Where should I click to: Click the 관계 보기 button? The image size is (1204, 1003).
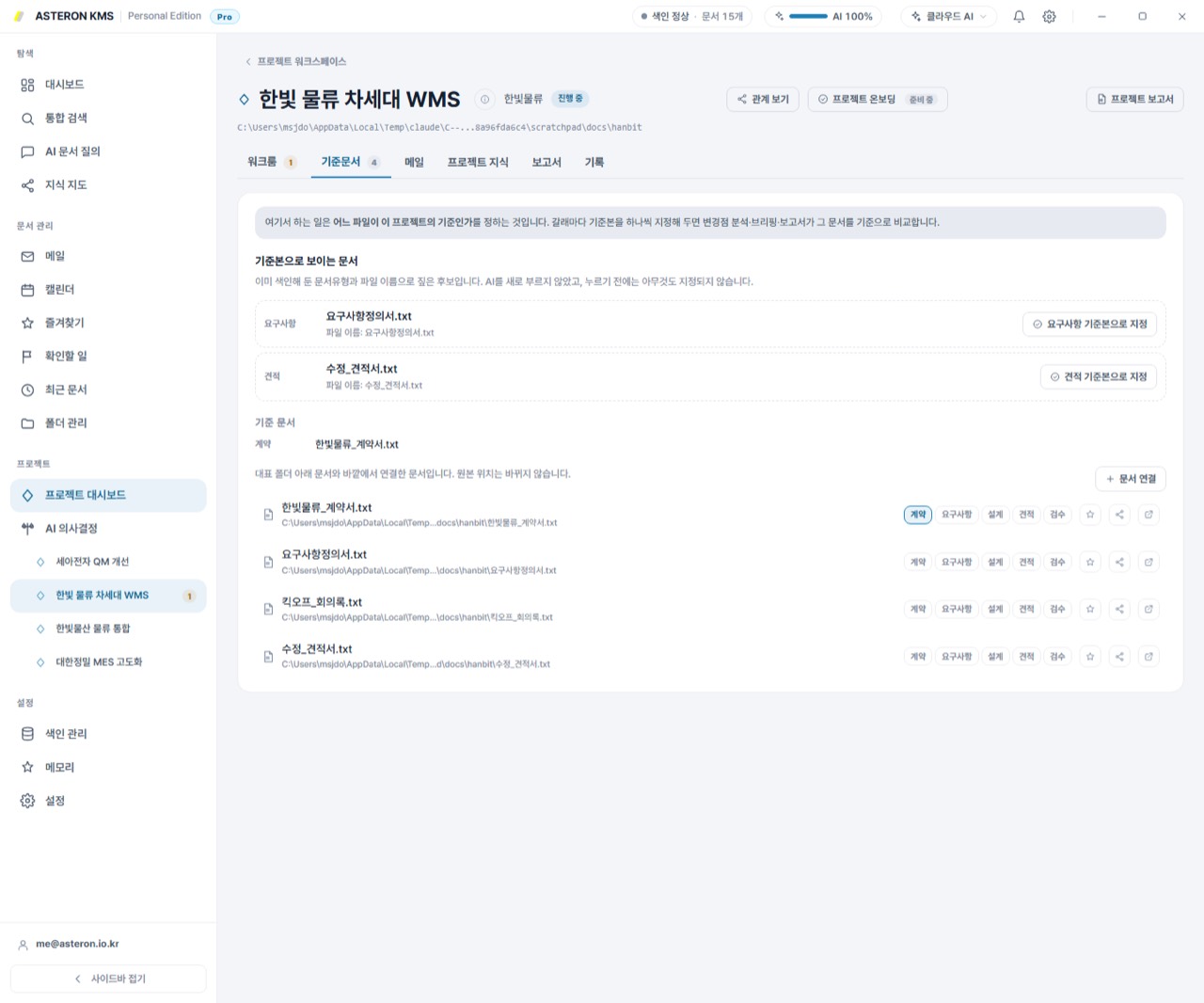tap(763, 99)
